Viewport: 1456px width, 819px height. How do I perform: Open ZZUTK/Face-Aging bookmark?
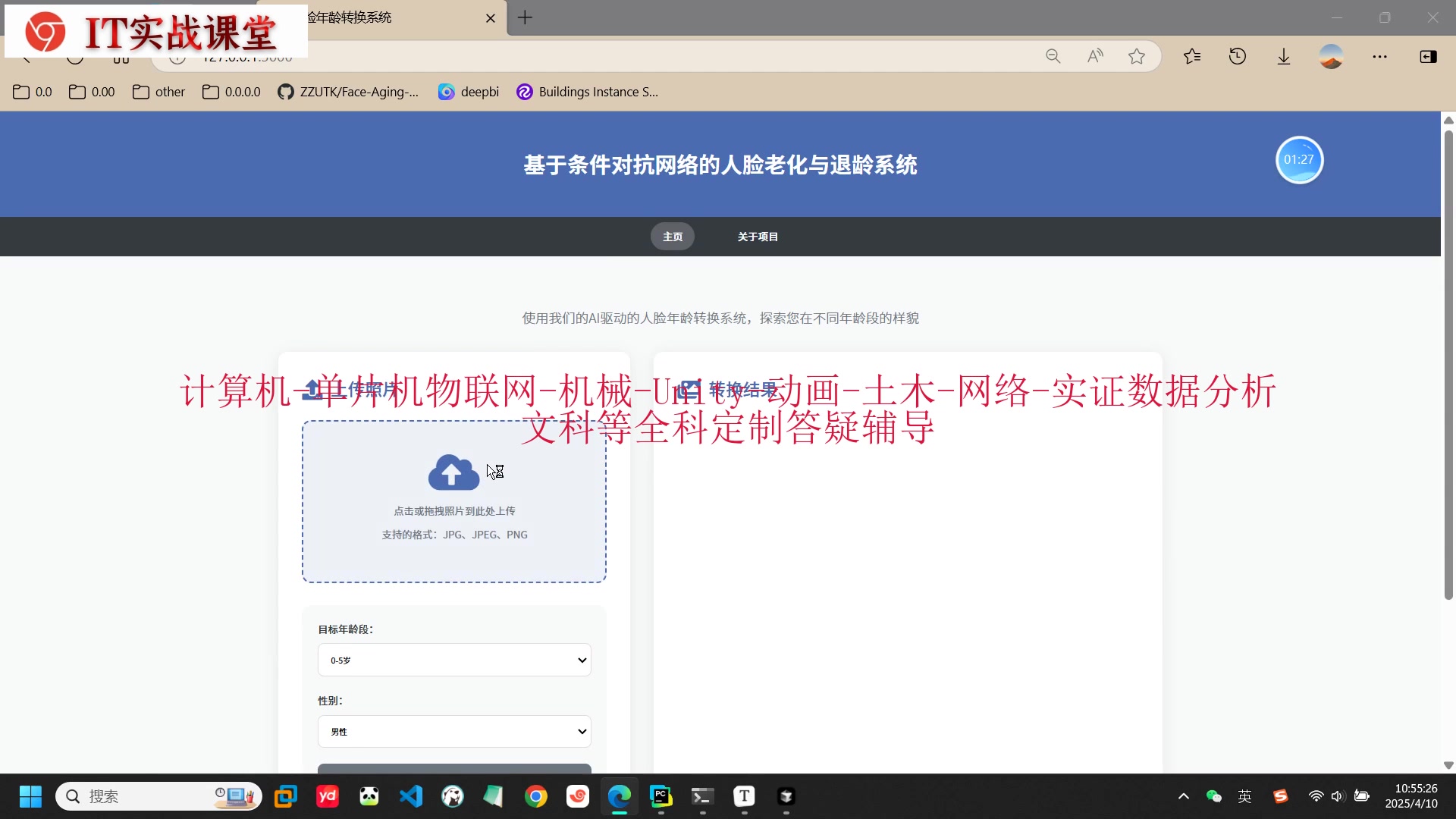(x=348, y=92)
